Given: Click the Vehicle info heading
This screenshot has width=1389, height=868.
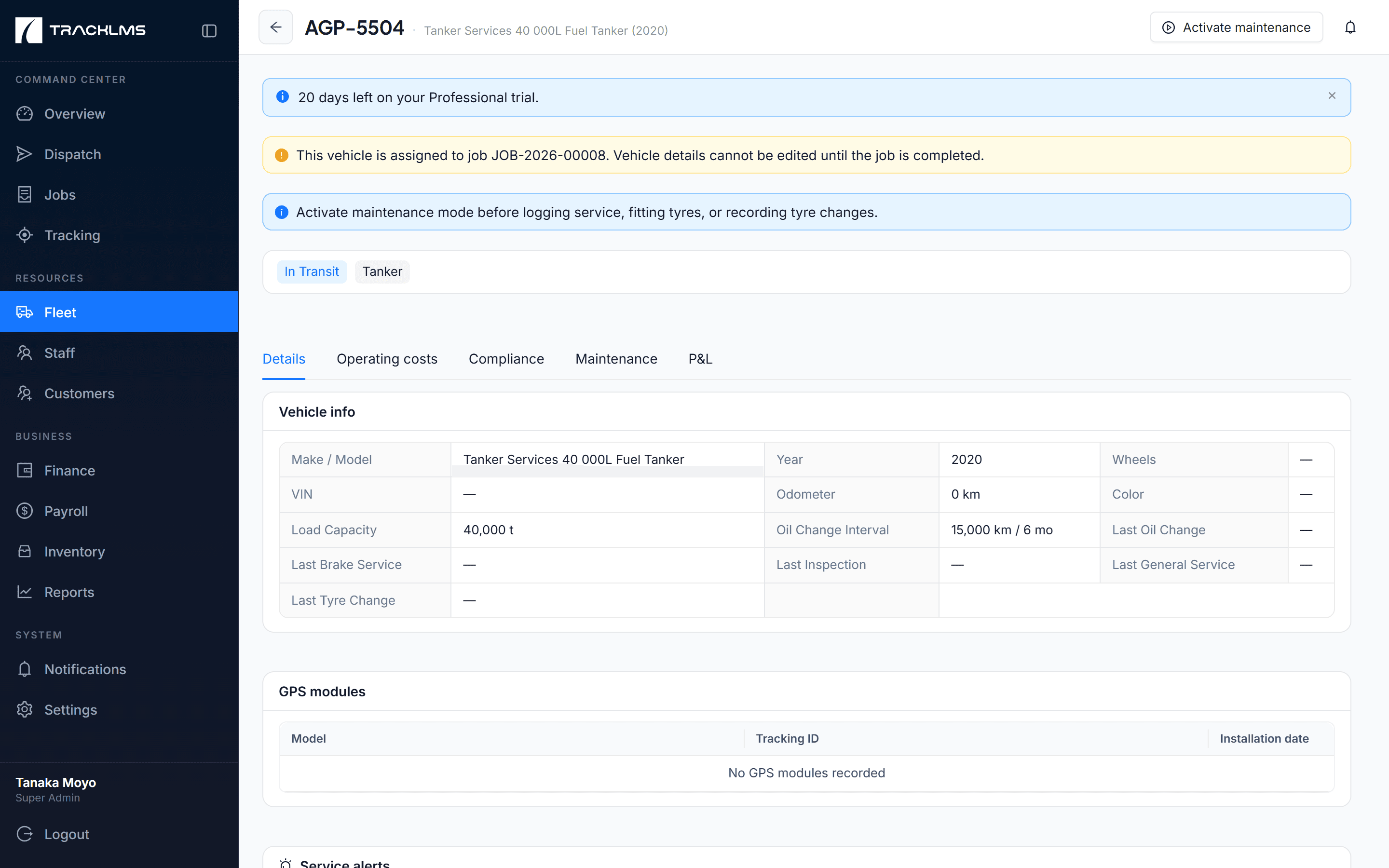Looking at the screenshot, I should [x=317, y=412].
